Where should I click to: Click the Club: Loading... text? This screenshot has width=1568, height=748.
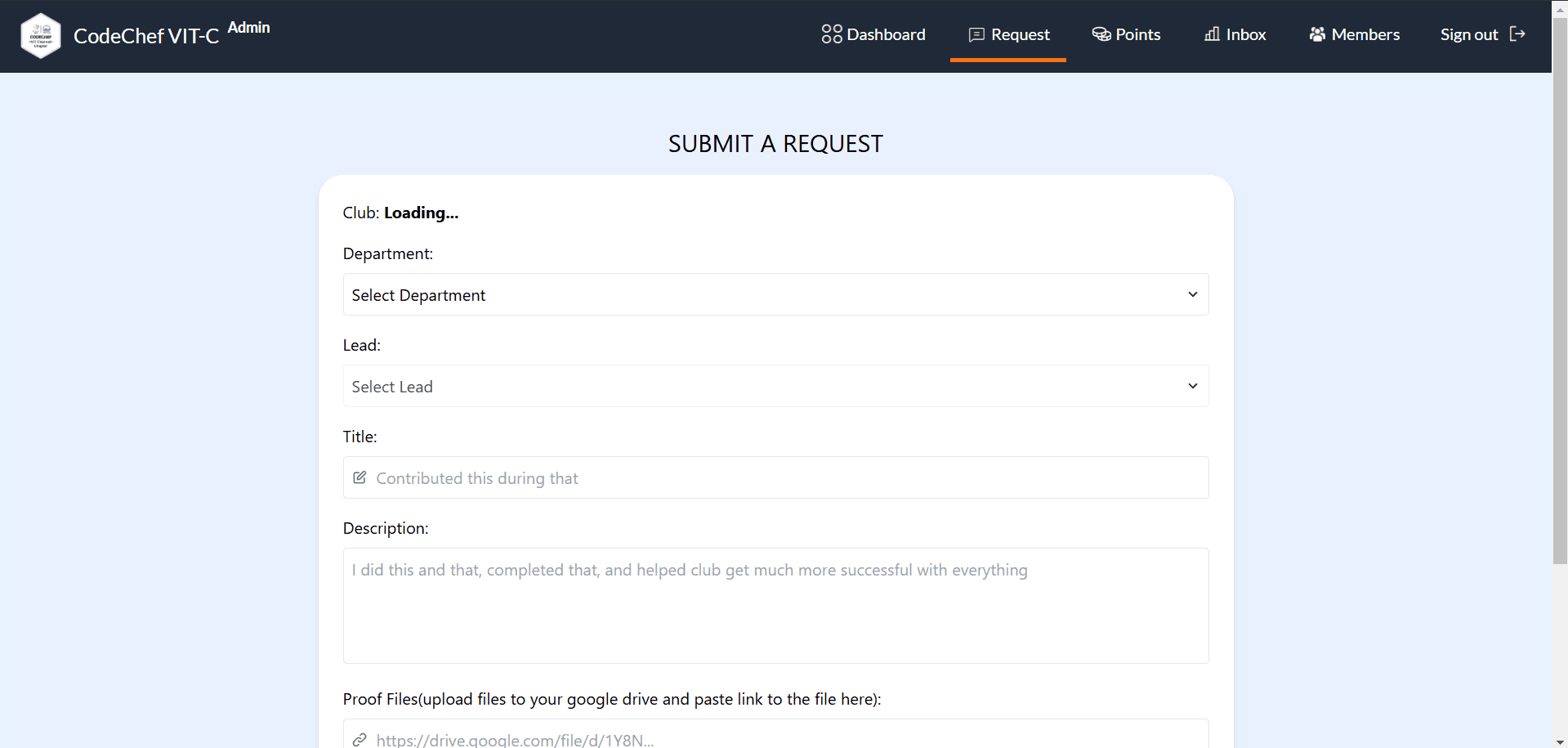[x=400, y=213]
